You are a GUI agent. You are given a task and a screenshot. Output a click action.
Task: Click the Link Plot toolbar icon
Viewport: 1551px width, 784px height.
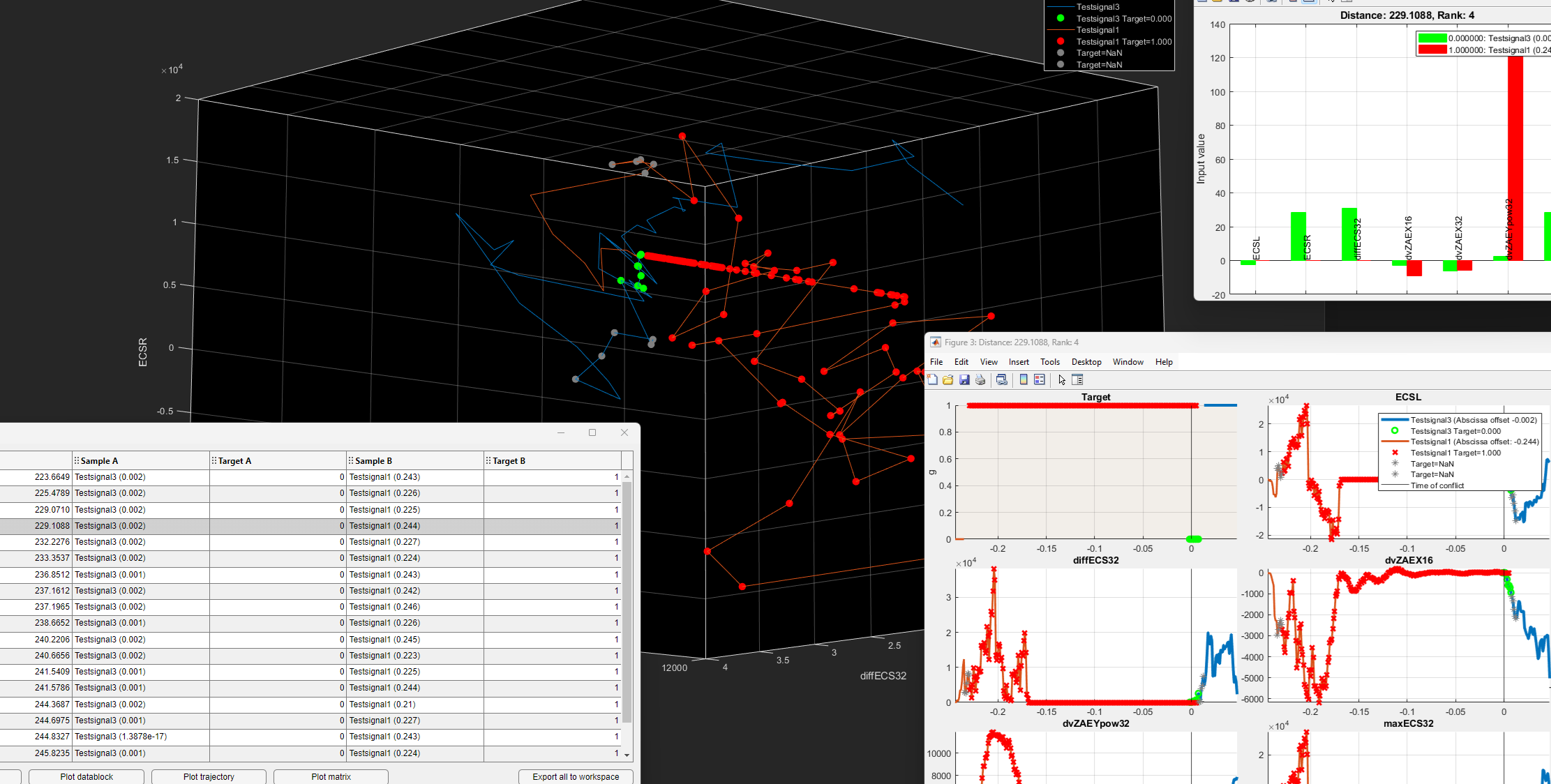1002,380
